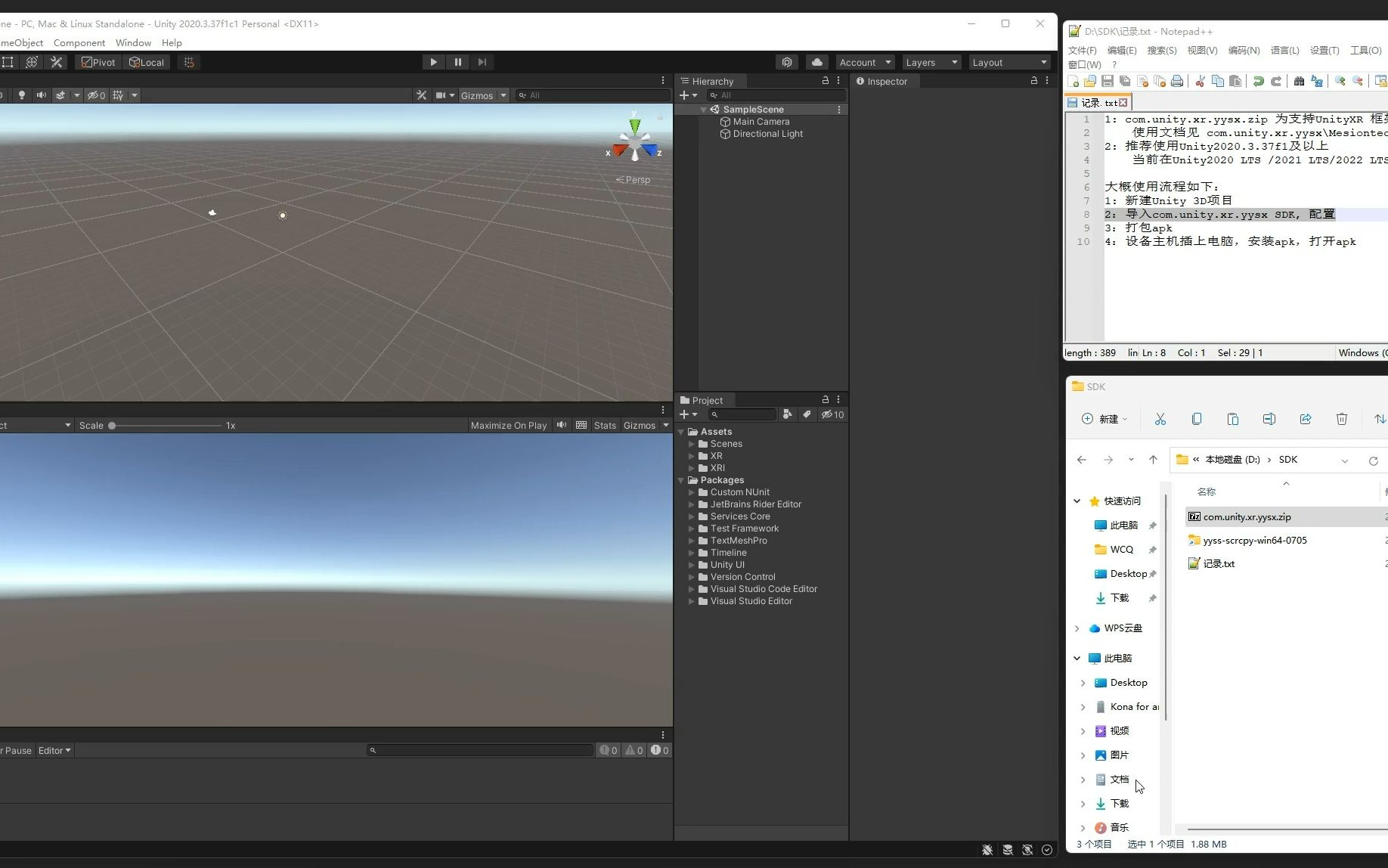Image resolution: width=1388 pixels, height=868 pixels.
Task: Toggle Console warning messages filter
Action: tap(634, 751)
